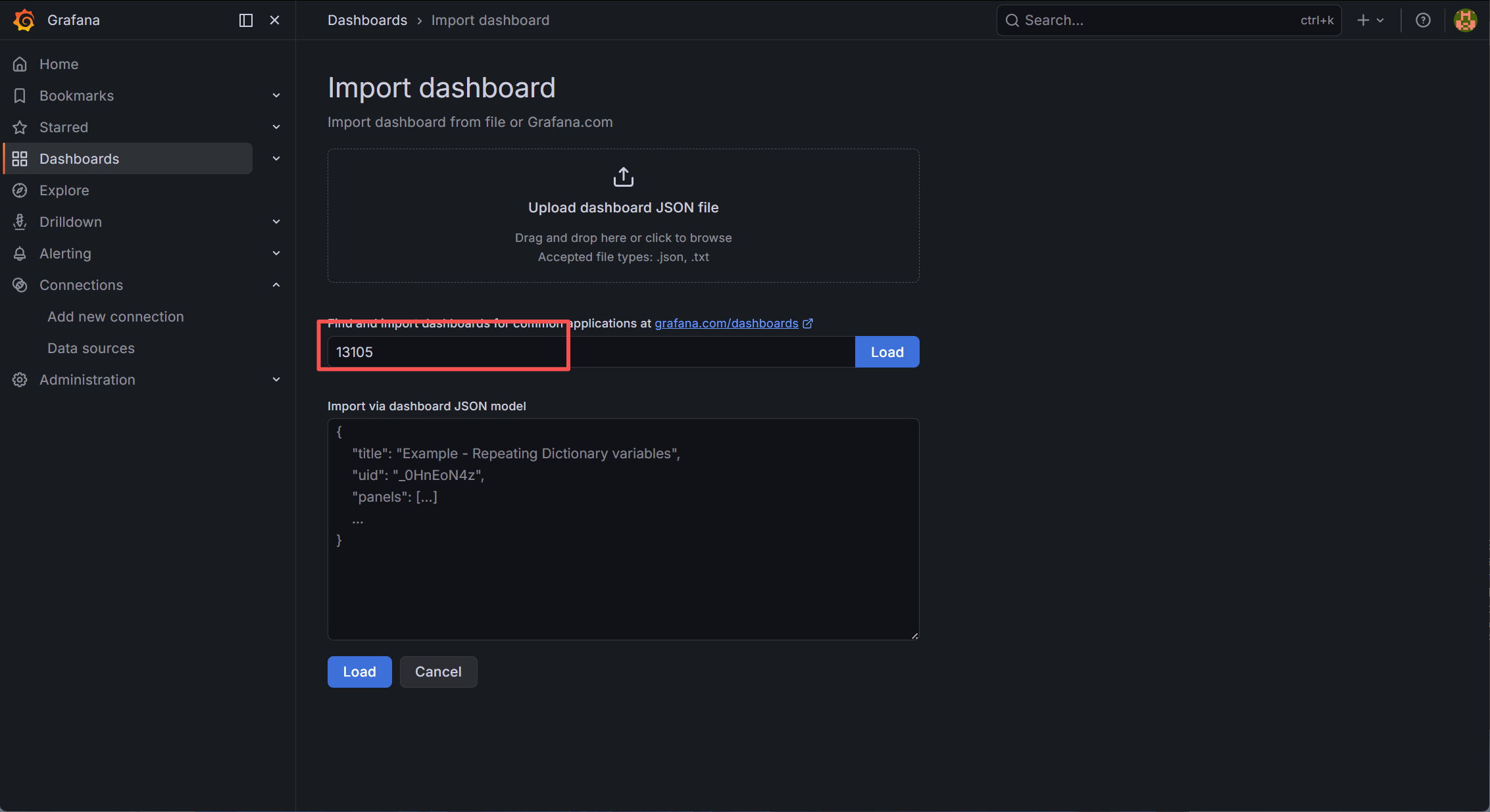This screenshot has height=812, width=1490.
Task: Open Bookmarks in the sidebar
Action: point(76,96)
